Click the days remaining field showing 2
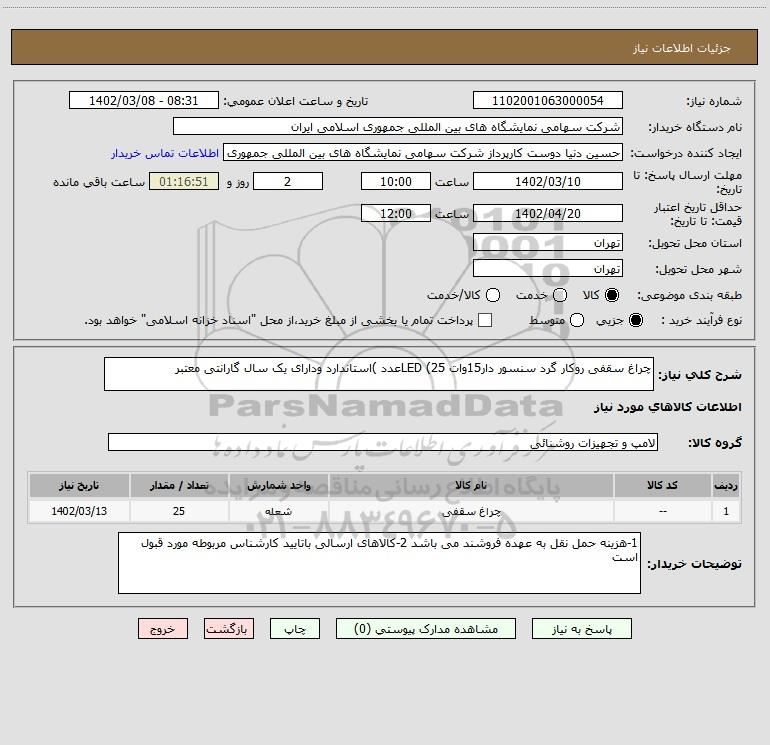 288,181
